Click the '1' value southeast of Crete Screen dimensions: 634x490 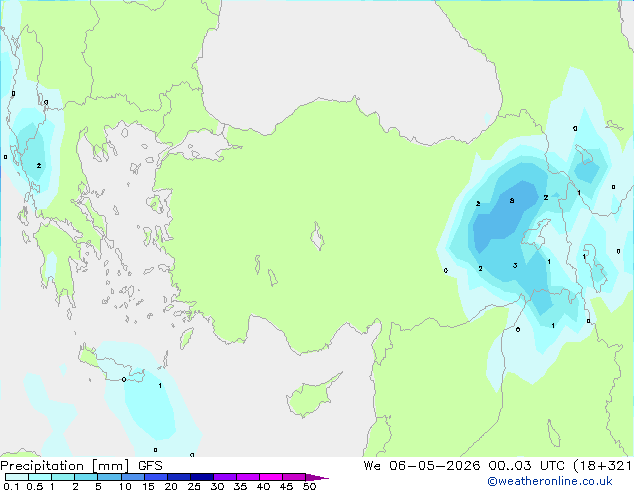(x=160, y=386)
